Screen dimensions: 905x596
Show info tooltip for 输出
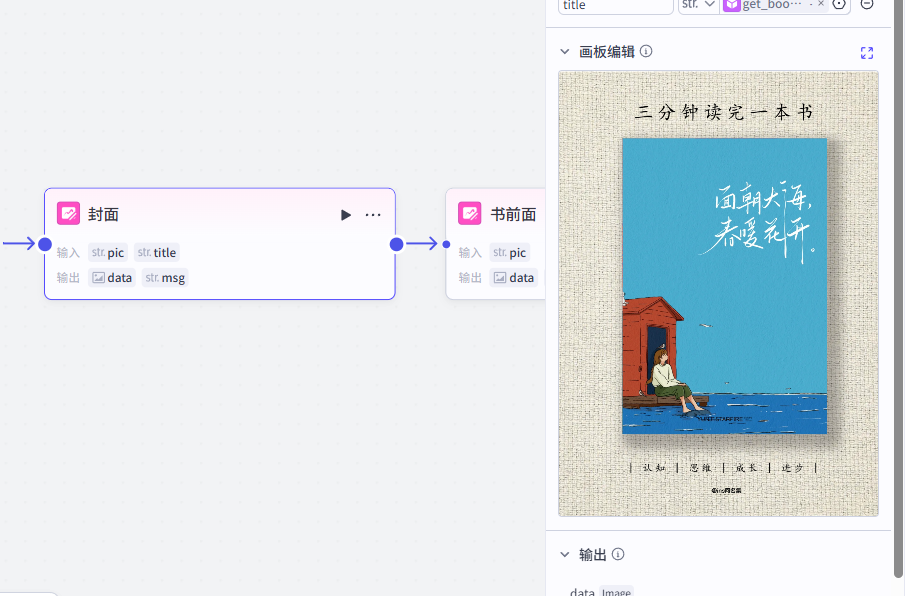[x=618, y=554]
